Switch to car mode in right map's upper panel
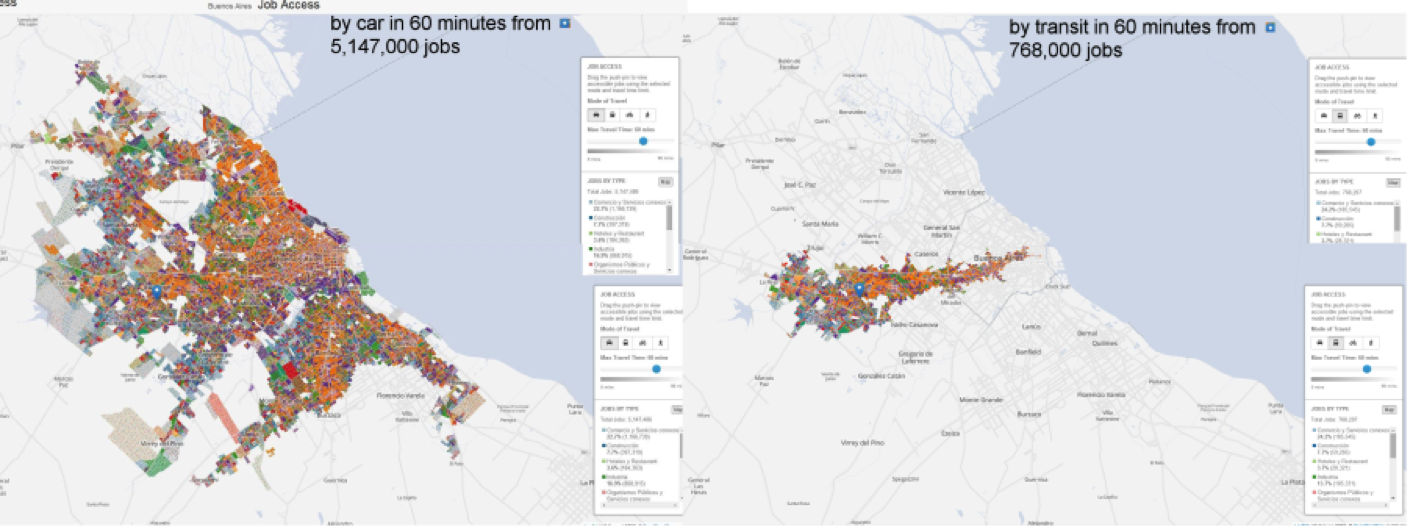1409x528 pixels. [1322, 115]
